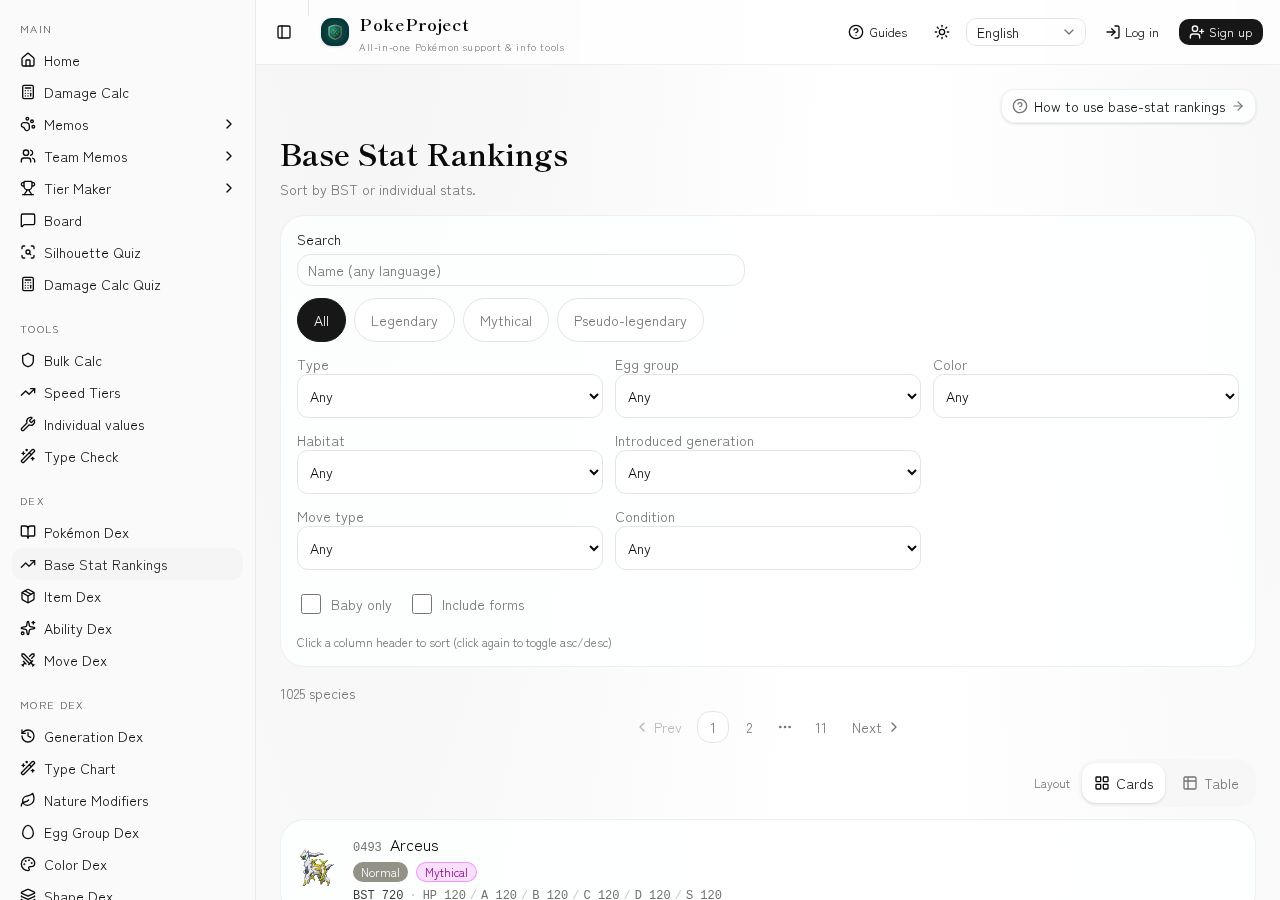Select the Mythical filter pill

(506, 320)
